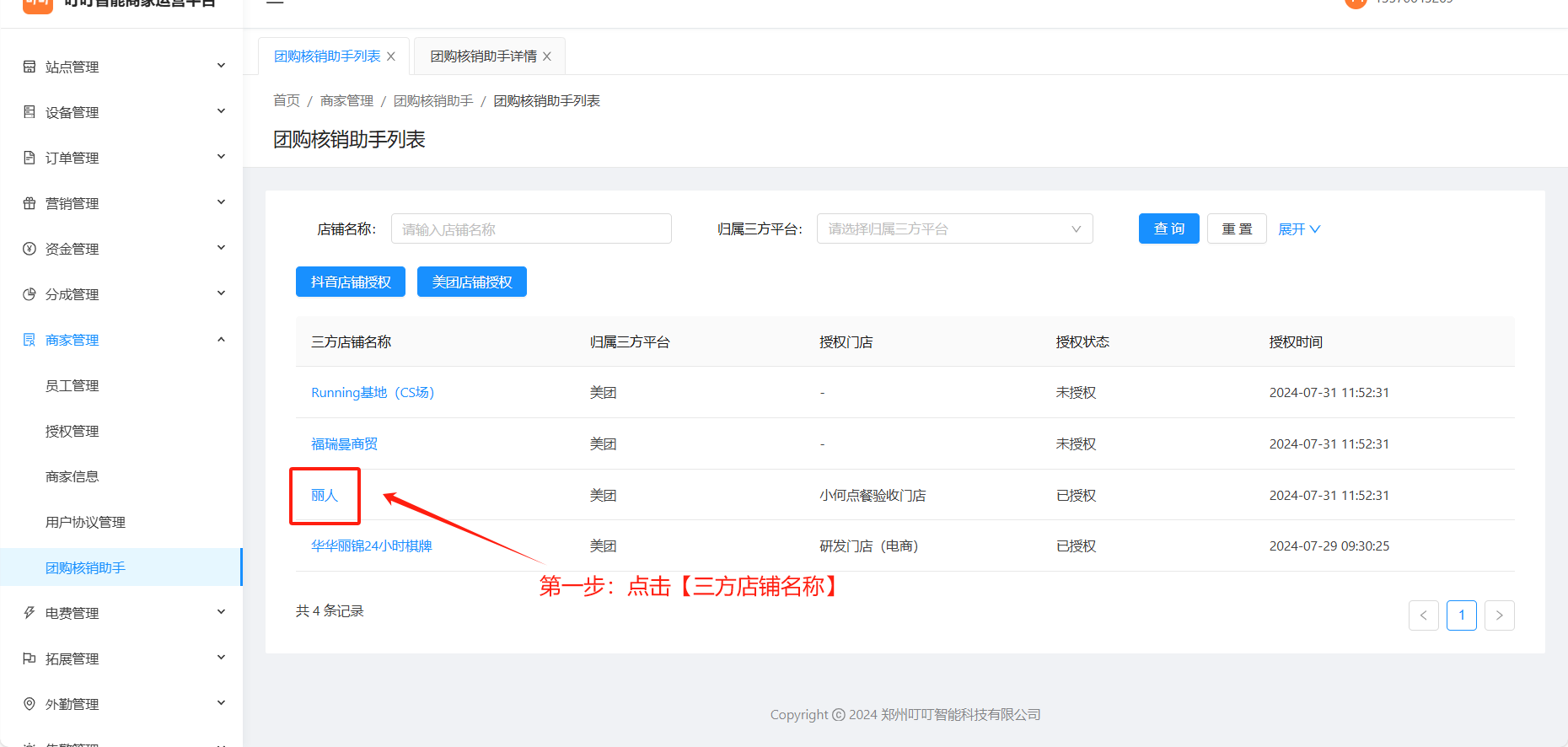The image size is (1568, 747).
Task: Open the 归属三方平台 dropdown
Action: click(x=954, y=229)
